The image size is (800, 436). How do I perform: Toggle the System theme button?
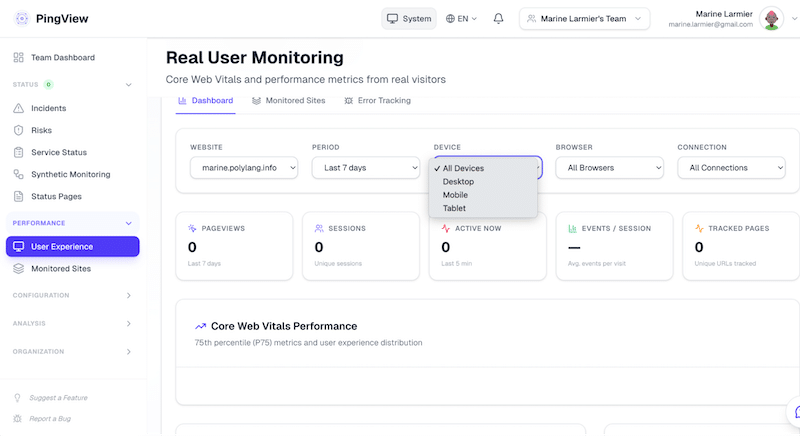[409, 19]
